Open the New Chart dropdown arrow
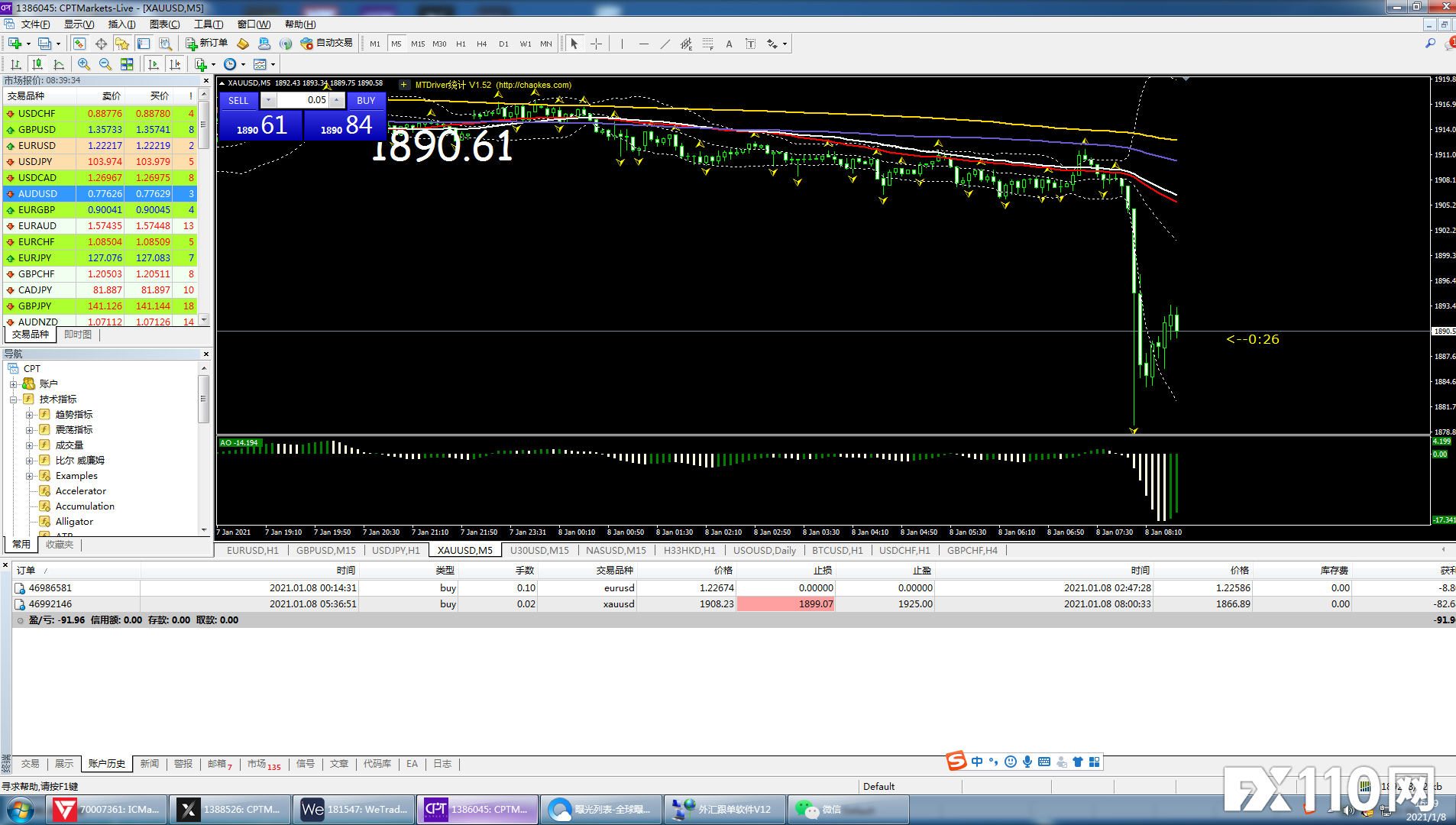 (28, 44)
